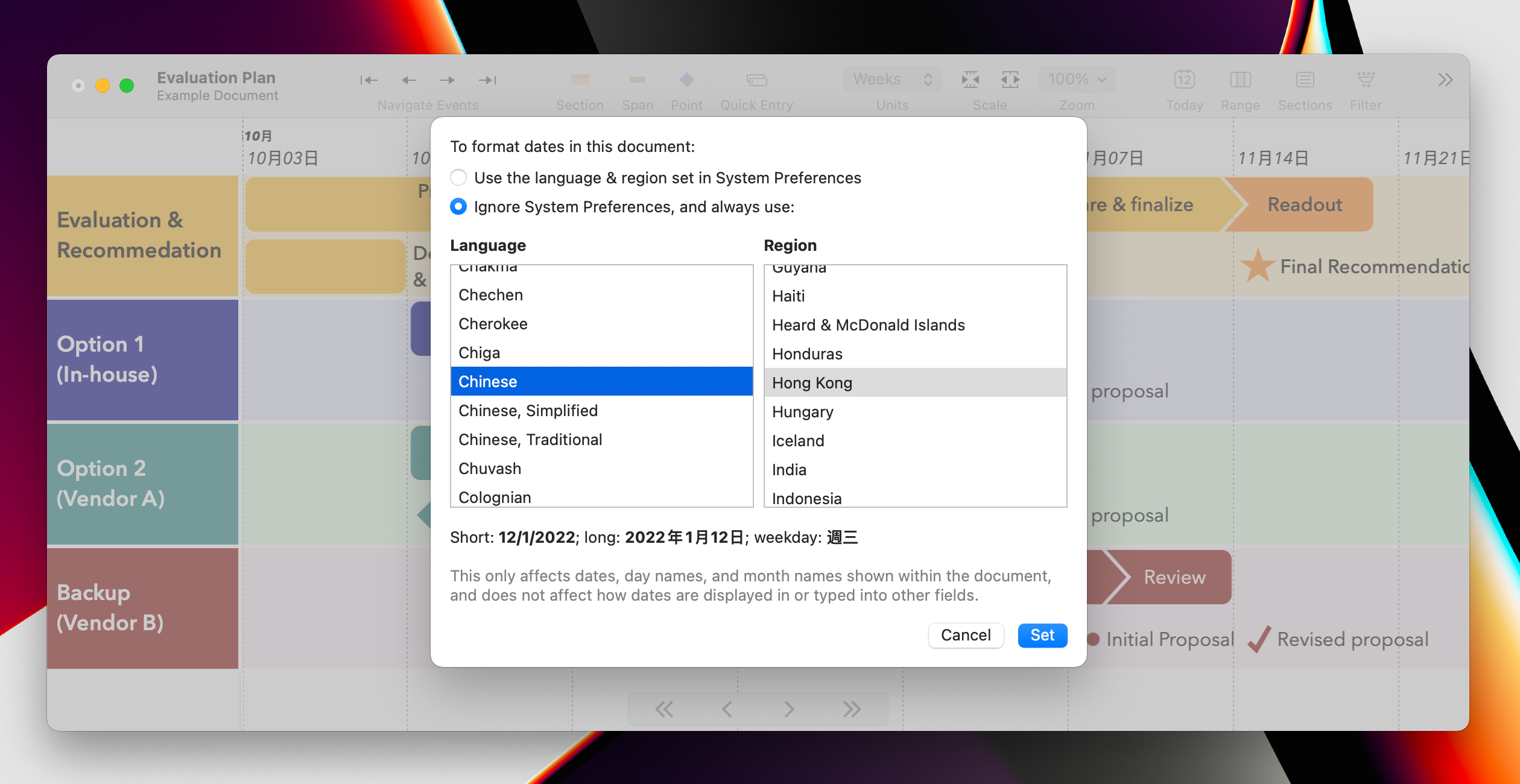This screenshot has height=784, width=1520.
Task: Click the Scale fit icon
Action: pos(971,80)
